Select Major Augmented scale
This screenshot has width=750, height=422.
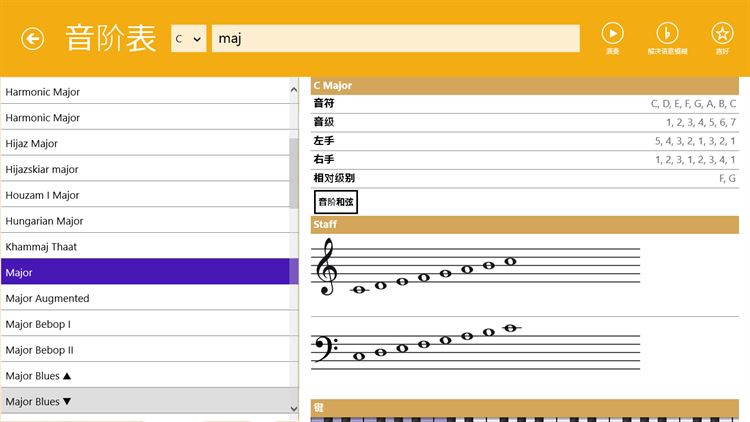pyautogui.click(x=145, y=298)
